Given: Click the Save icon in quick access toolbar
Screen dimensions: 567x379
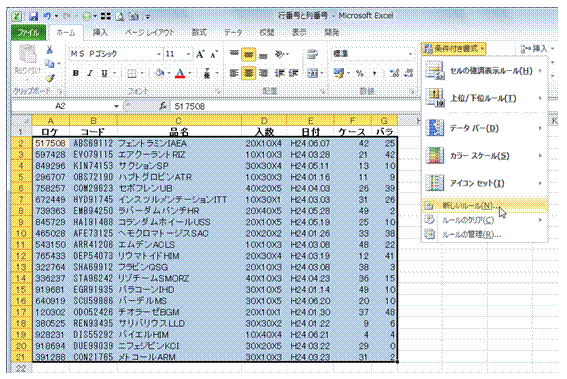Looking at the screenshot, I should [34, 16].
